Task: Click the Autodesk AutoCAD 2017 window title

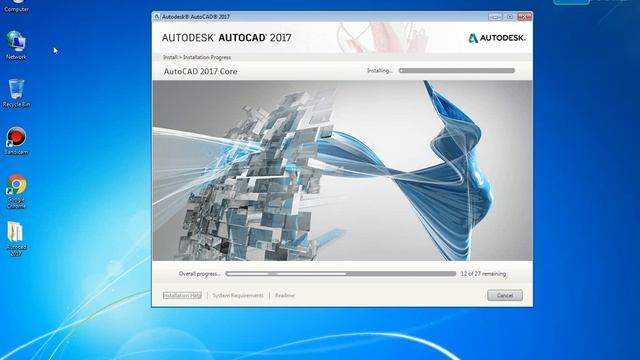Action: 196,17
